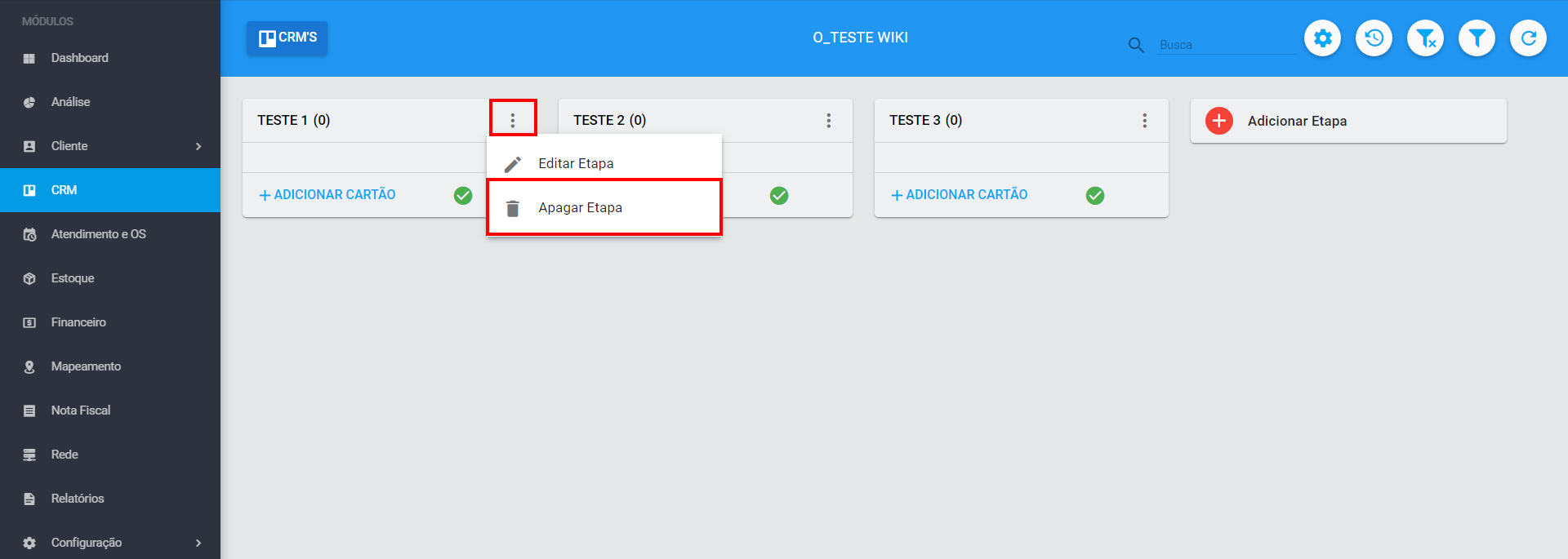1568x559 pixels.
Task: Open the filter funnel icon
Action: [x=1477, y=38]
